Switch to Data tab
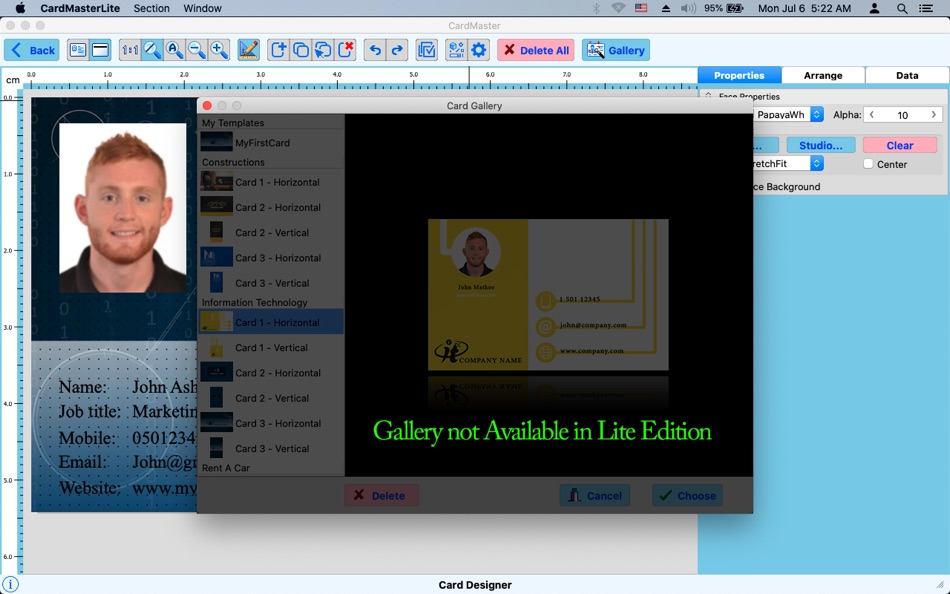The height and width of the screenshot is (594, 950). click(907, 75)
